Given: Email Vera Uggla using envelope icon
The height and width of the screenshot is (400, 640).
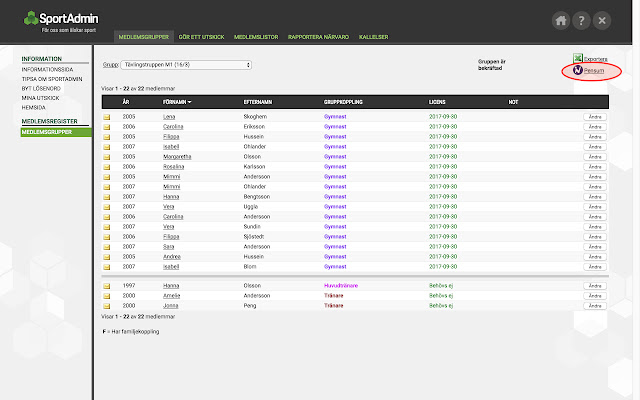Looking at the screenshot, I should pos(107,207).
